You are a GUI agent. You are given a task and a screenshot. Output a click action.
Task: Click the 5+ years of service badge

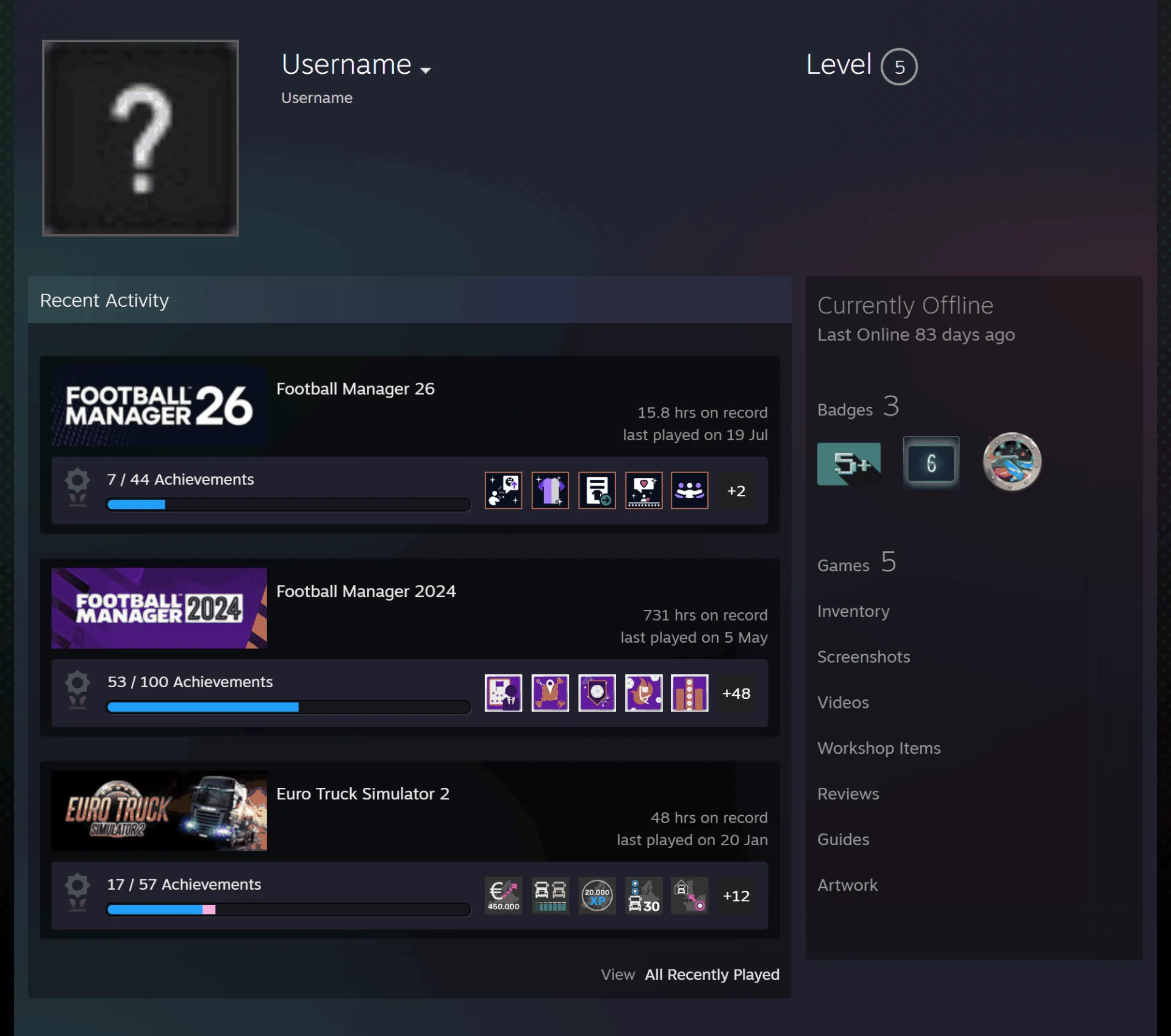pos(848,464)
